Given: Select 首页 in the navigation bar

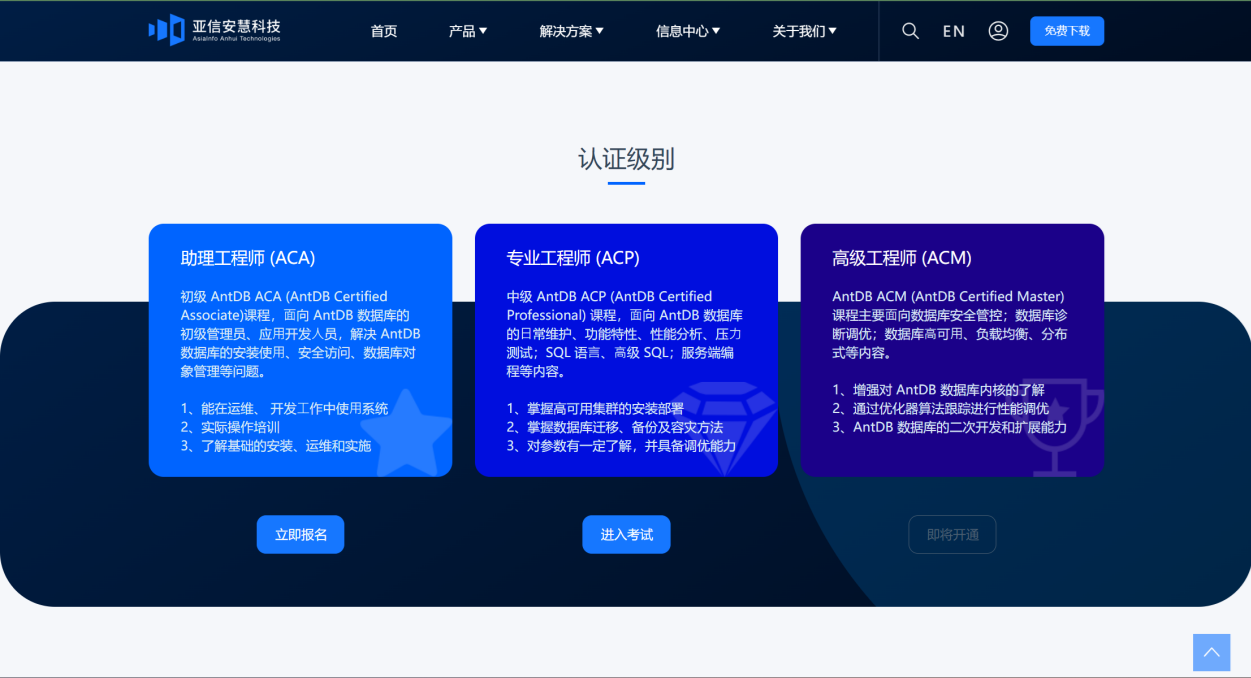Looking at the screenshot, I should click(x=383, y=30).
